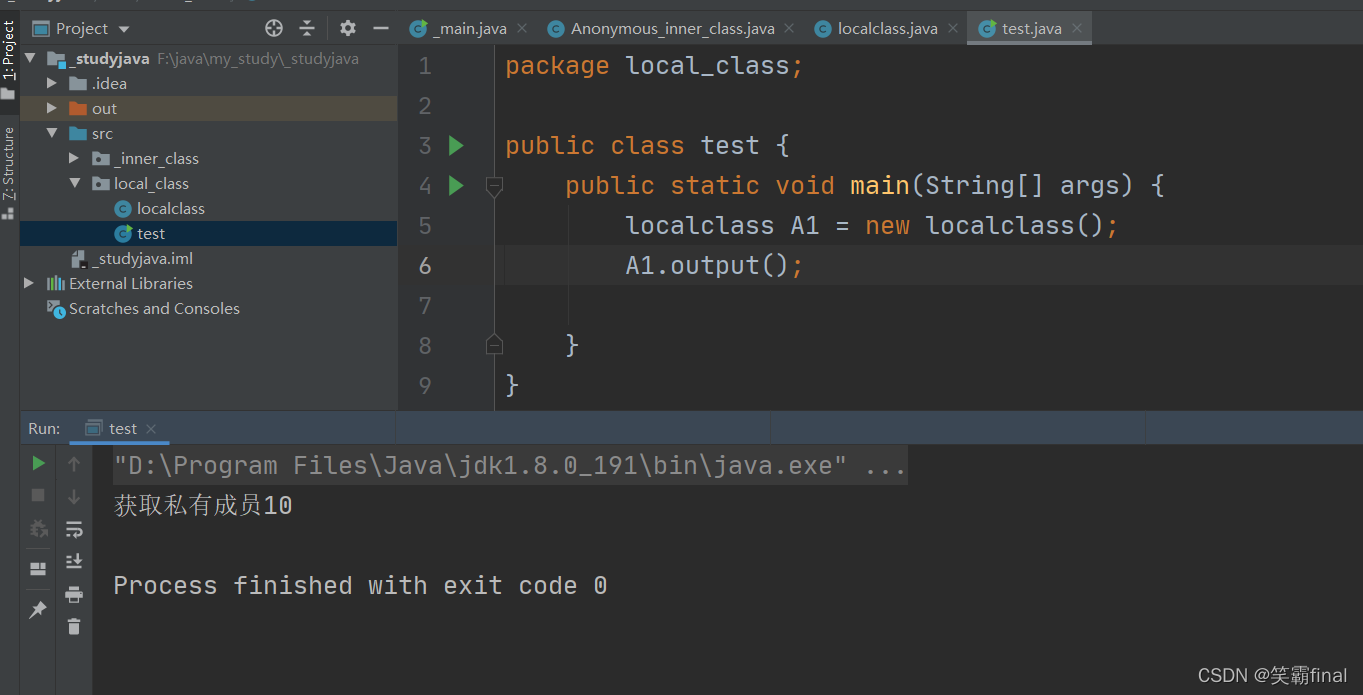
Task: Pin the Run tab
Action: (38, 609)
